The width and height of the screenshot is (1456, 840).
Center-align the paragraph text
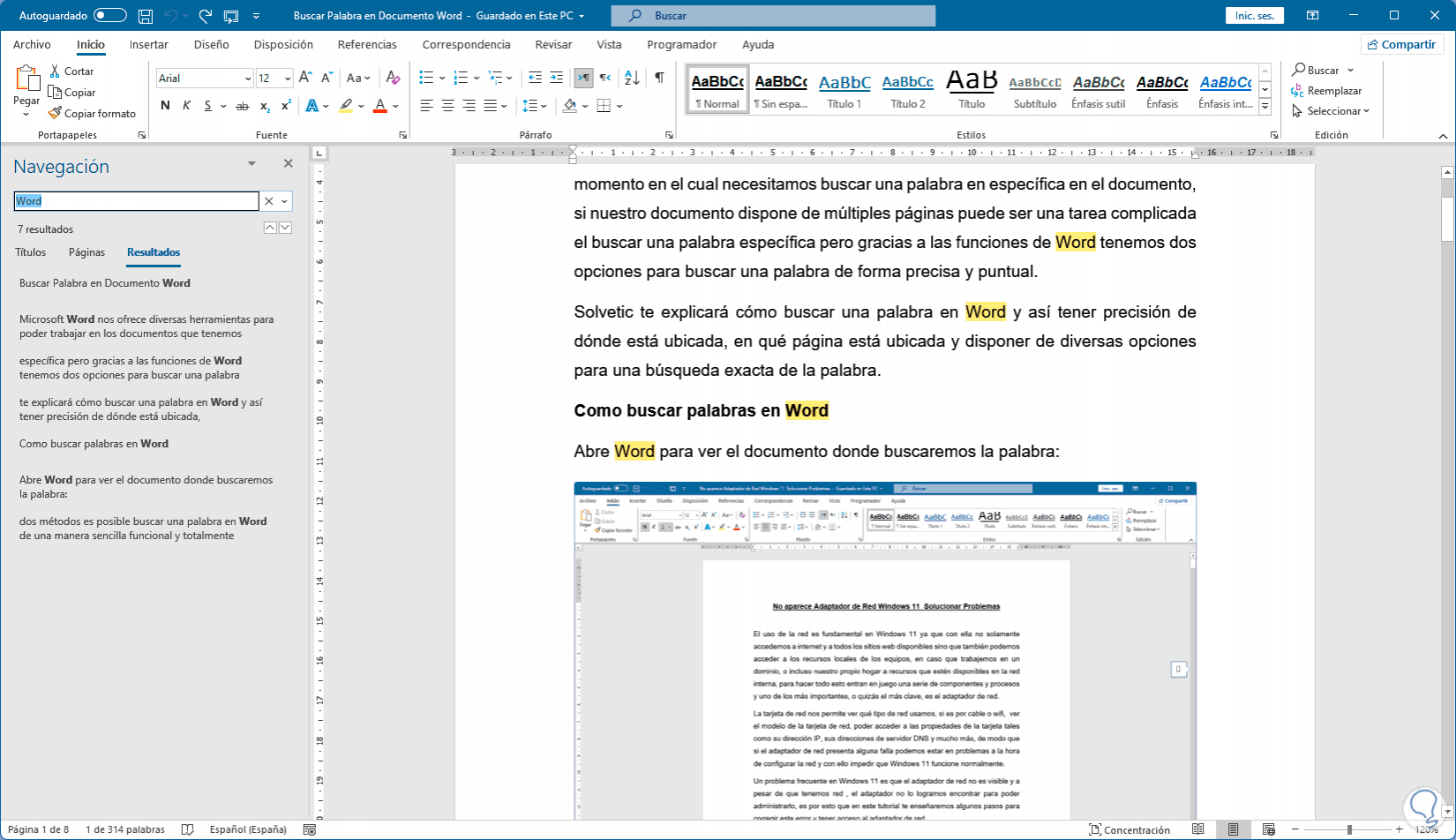pyautogui.click(x=447, y=106)
